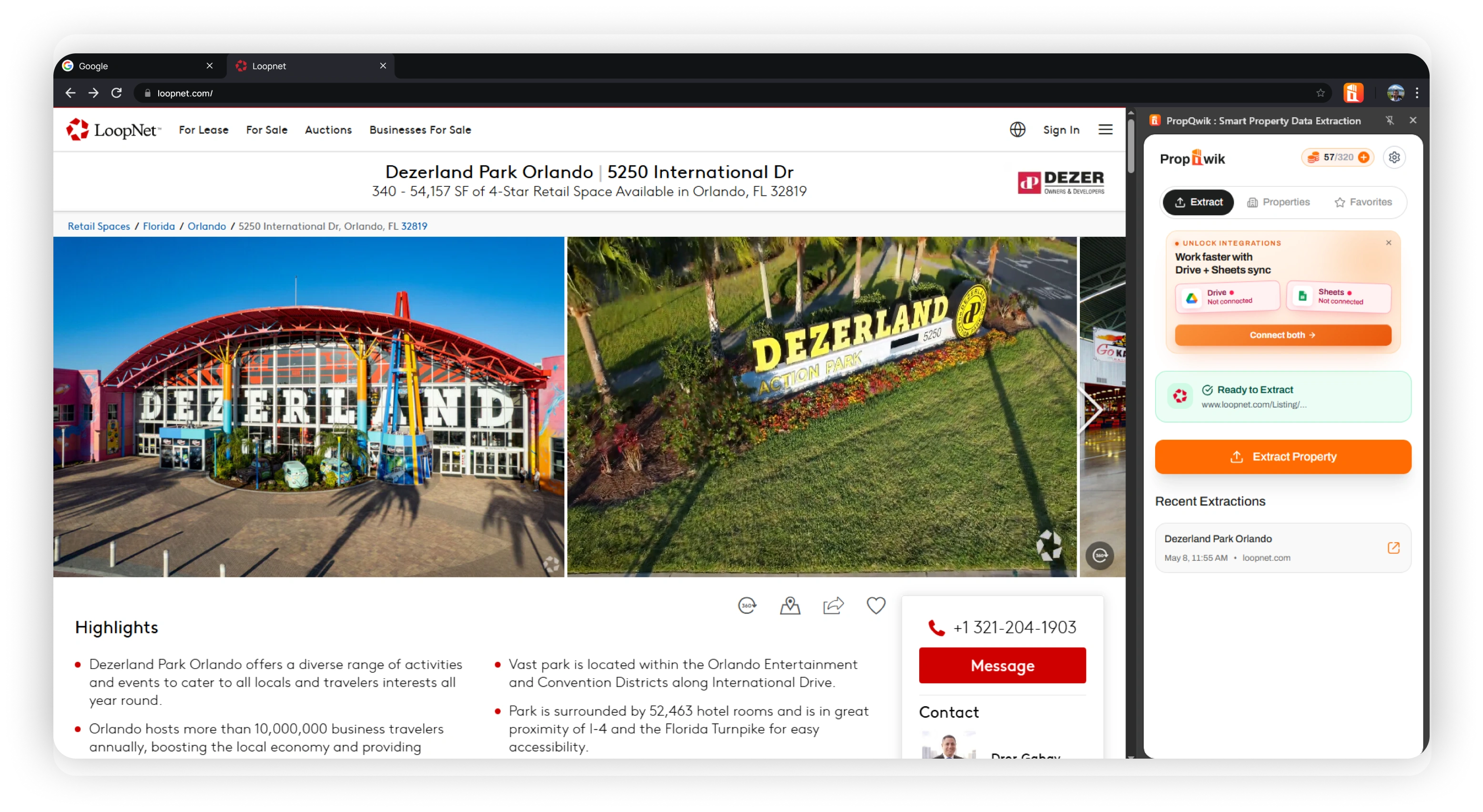Image resolution: width=1483 pixels, height=812 pixels.
Task: Switch to the Google browser tab
Action: coord(138,66)
